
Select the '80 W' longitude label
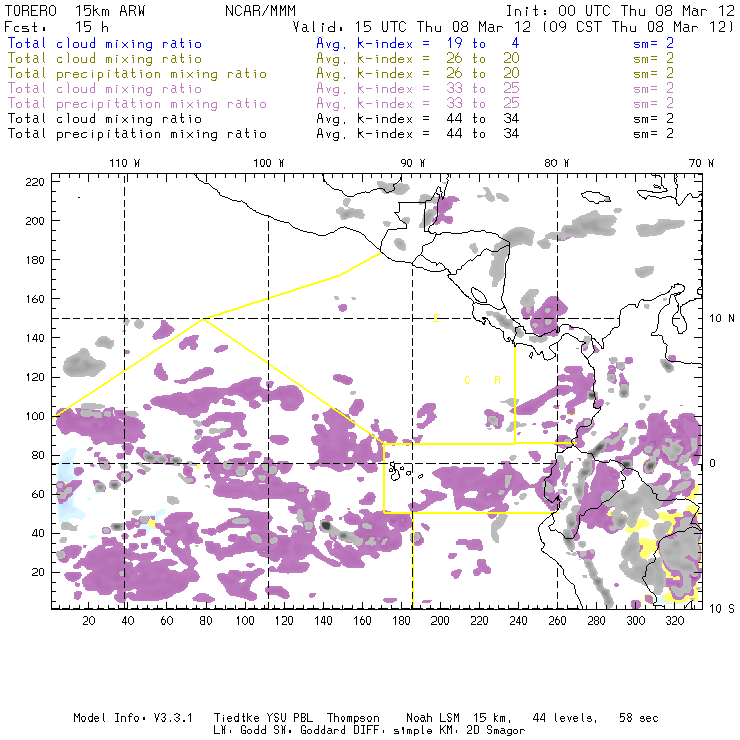[556, 163]
